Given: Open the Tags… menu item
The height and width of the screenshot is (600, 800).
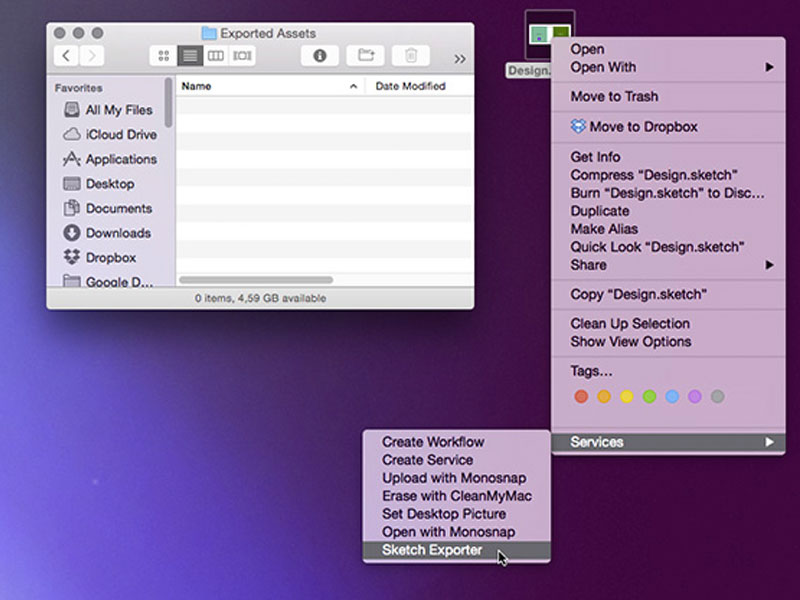Looking at the screenshot, I should point(668,371).
